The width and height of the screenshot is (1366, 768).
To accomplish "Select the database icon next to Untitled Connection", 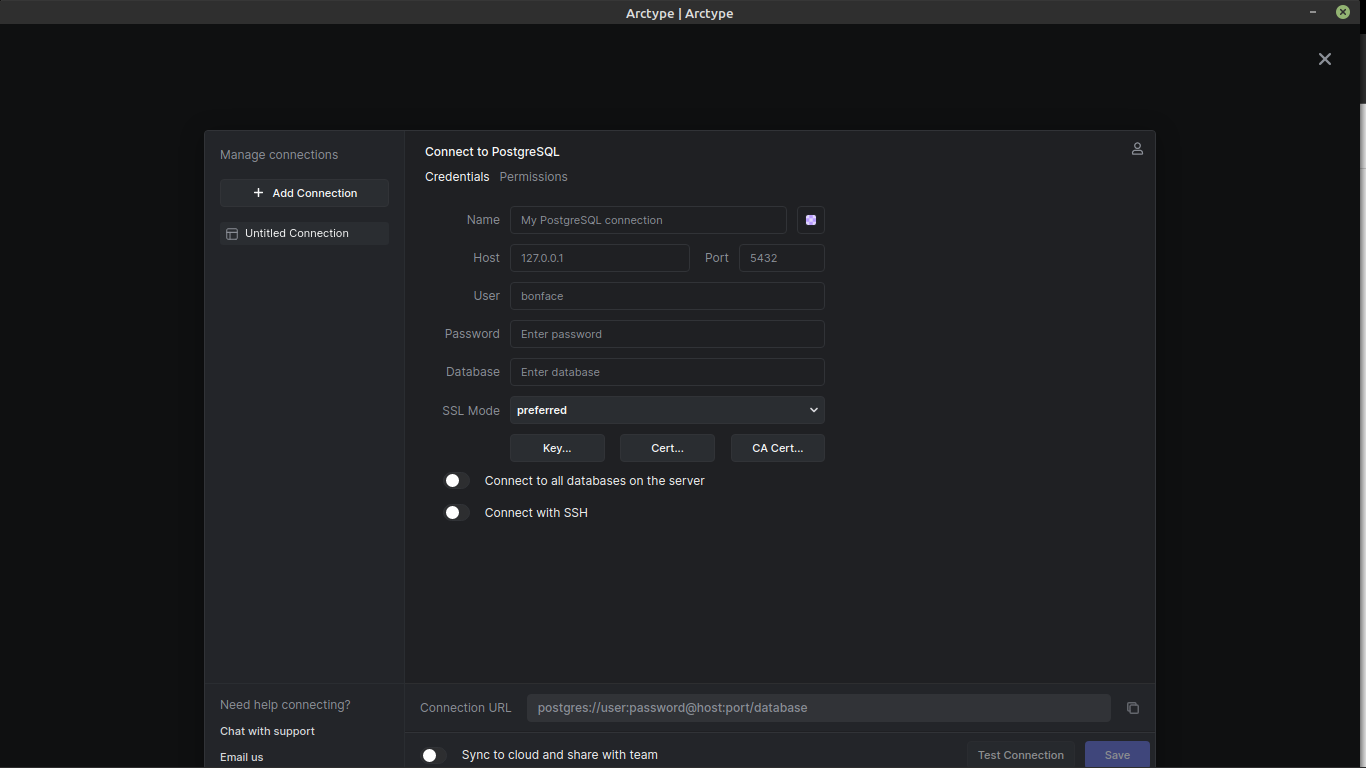I will (x=231, y=233).
